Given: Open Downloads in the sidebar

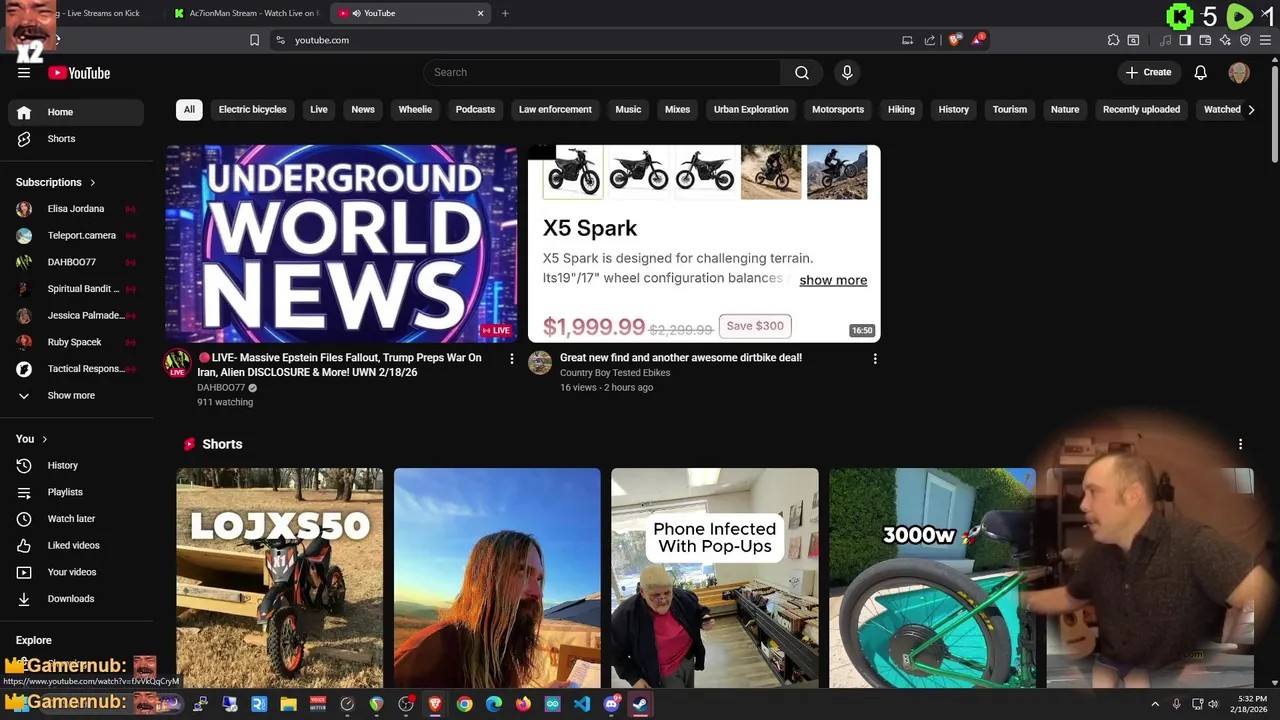Looking at the screenshot, I should [76, 599].
